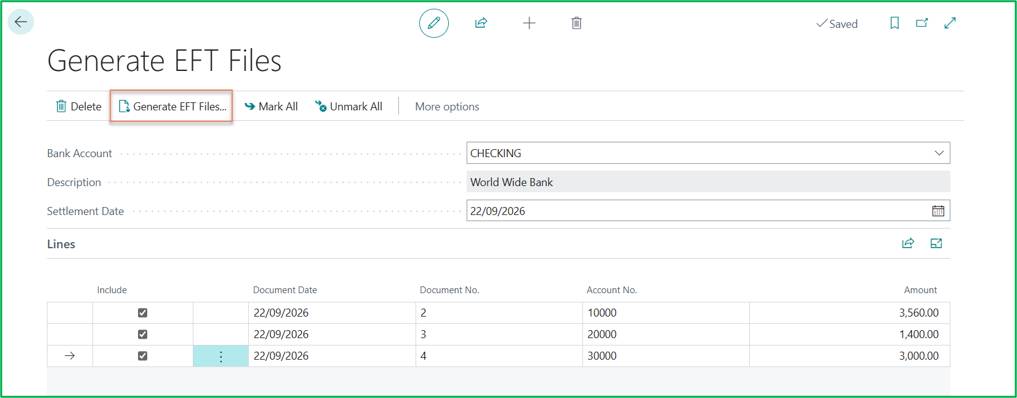This screenshot has width=1017, height=398.
Task: Click the Saved status indicator
Action: click(837, 23)
